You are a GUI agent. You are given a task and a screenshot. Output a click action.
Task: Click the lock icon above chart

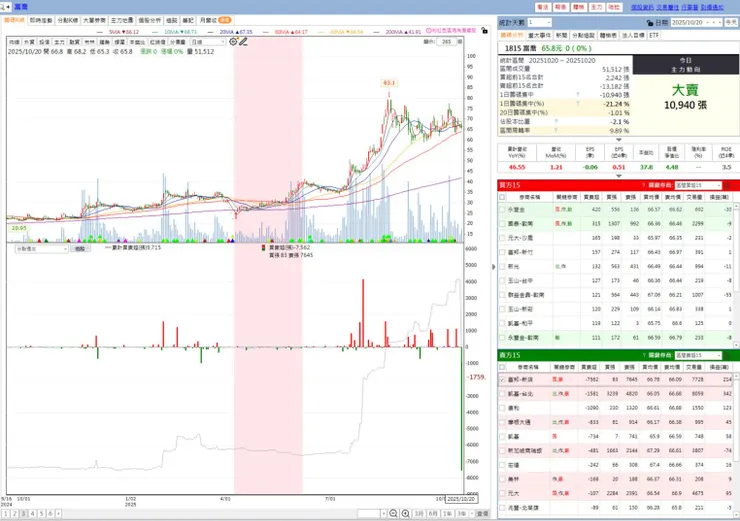[484, 31]
